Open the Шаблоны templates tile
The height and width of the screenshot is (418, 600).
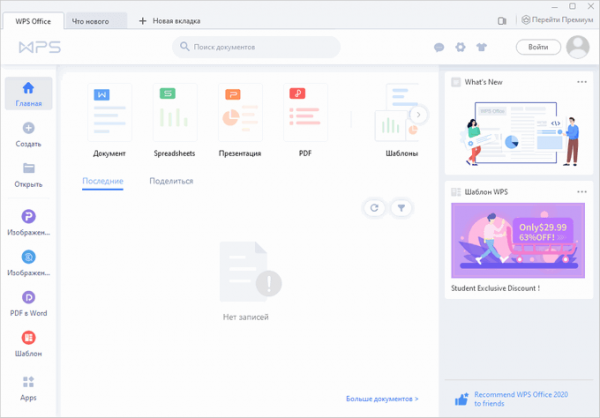point(397,120)
